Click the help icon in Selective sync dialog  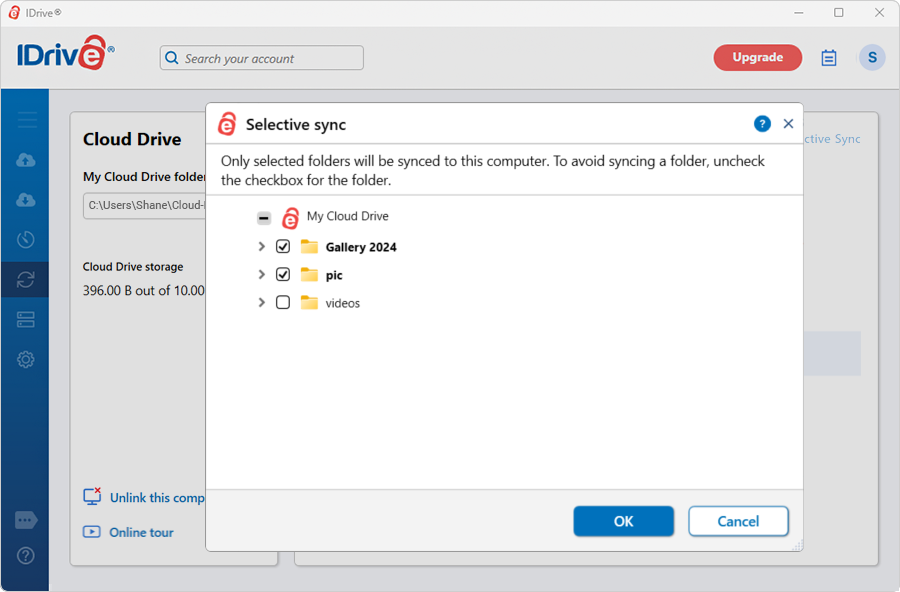point(762,123)
